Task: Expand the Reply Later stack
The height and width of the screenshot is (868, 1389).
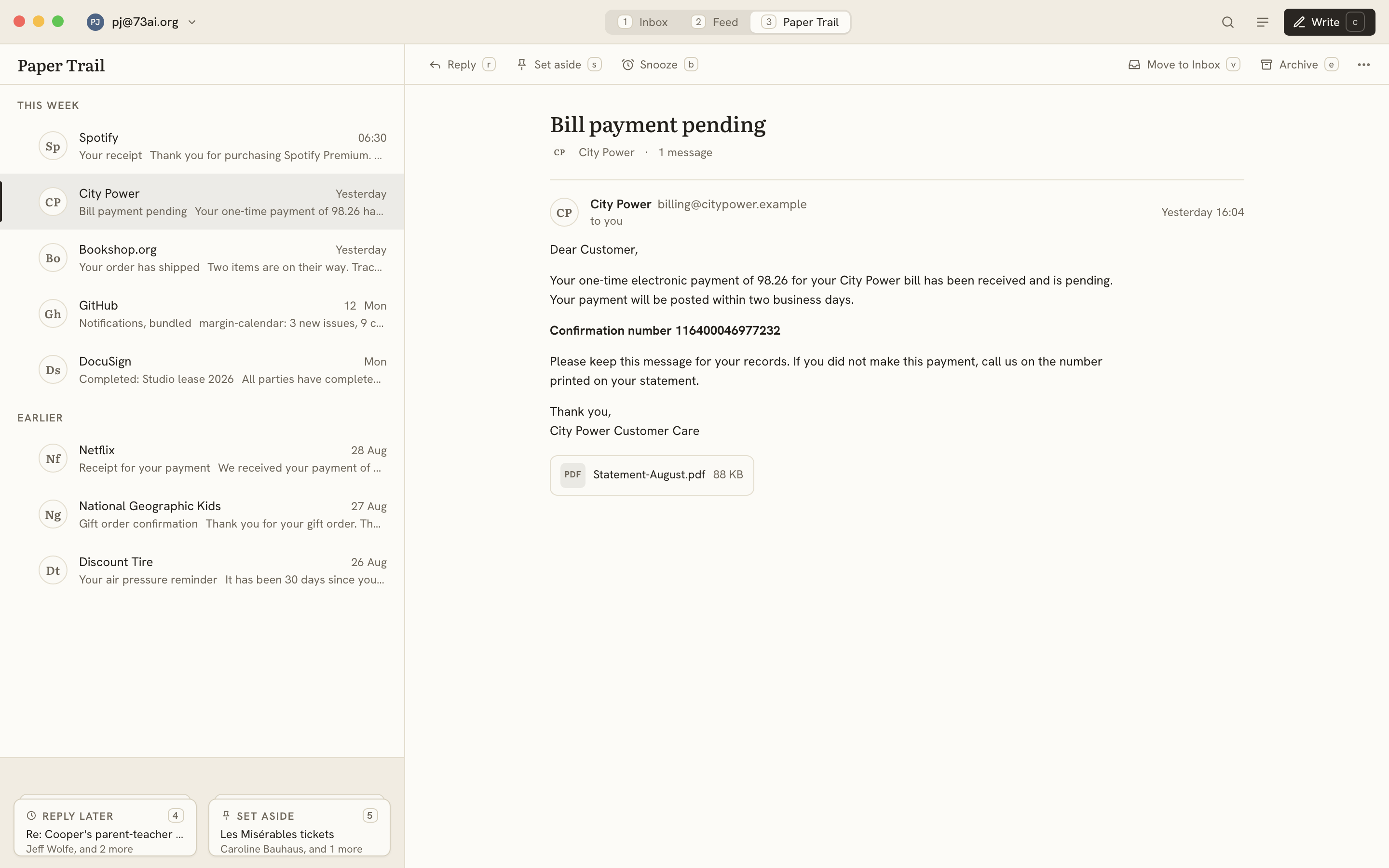Action: coord(105,827)
